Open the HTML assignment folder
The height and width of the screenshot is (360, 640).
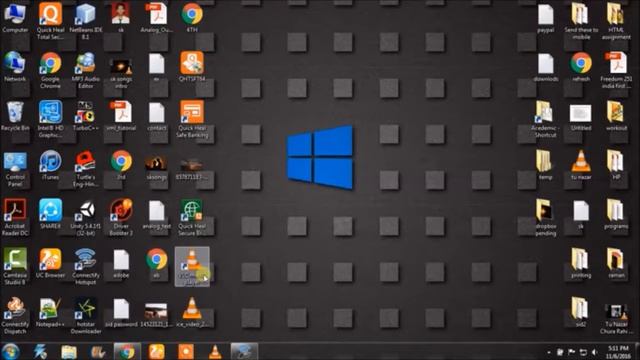tap(616, 21)
